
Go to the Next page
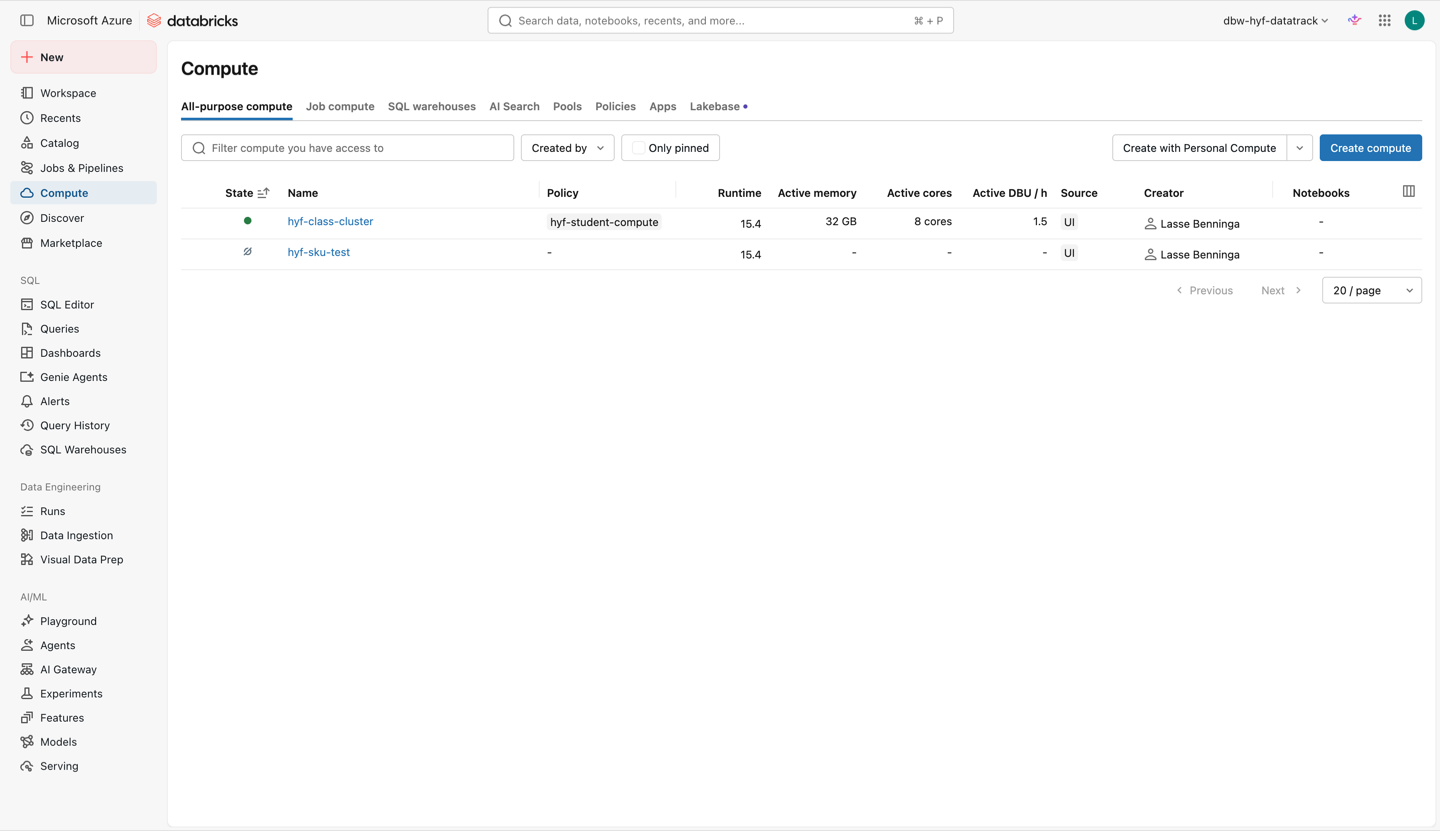pyautogui.click(x=1281, y=290)
